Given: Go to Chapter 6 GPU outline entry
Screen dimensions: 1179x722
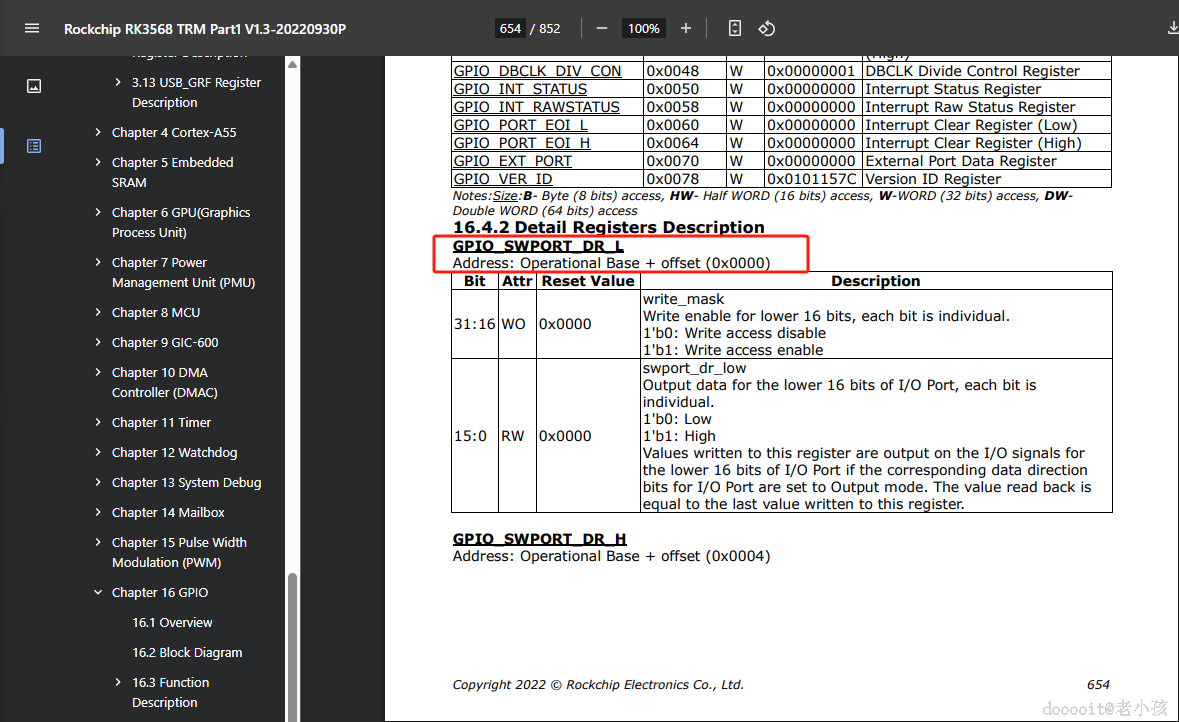Looking at the screenshot, I should (x=180, y=223).
